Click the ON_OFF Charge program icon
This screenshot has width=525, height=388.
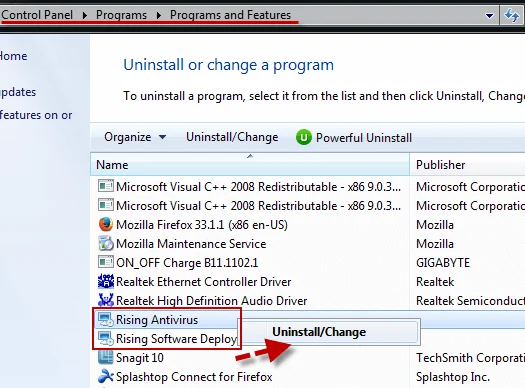(x=105, y=262)
